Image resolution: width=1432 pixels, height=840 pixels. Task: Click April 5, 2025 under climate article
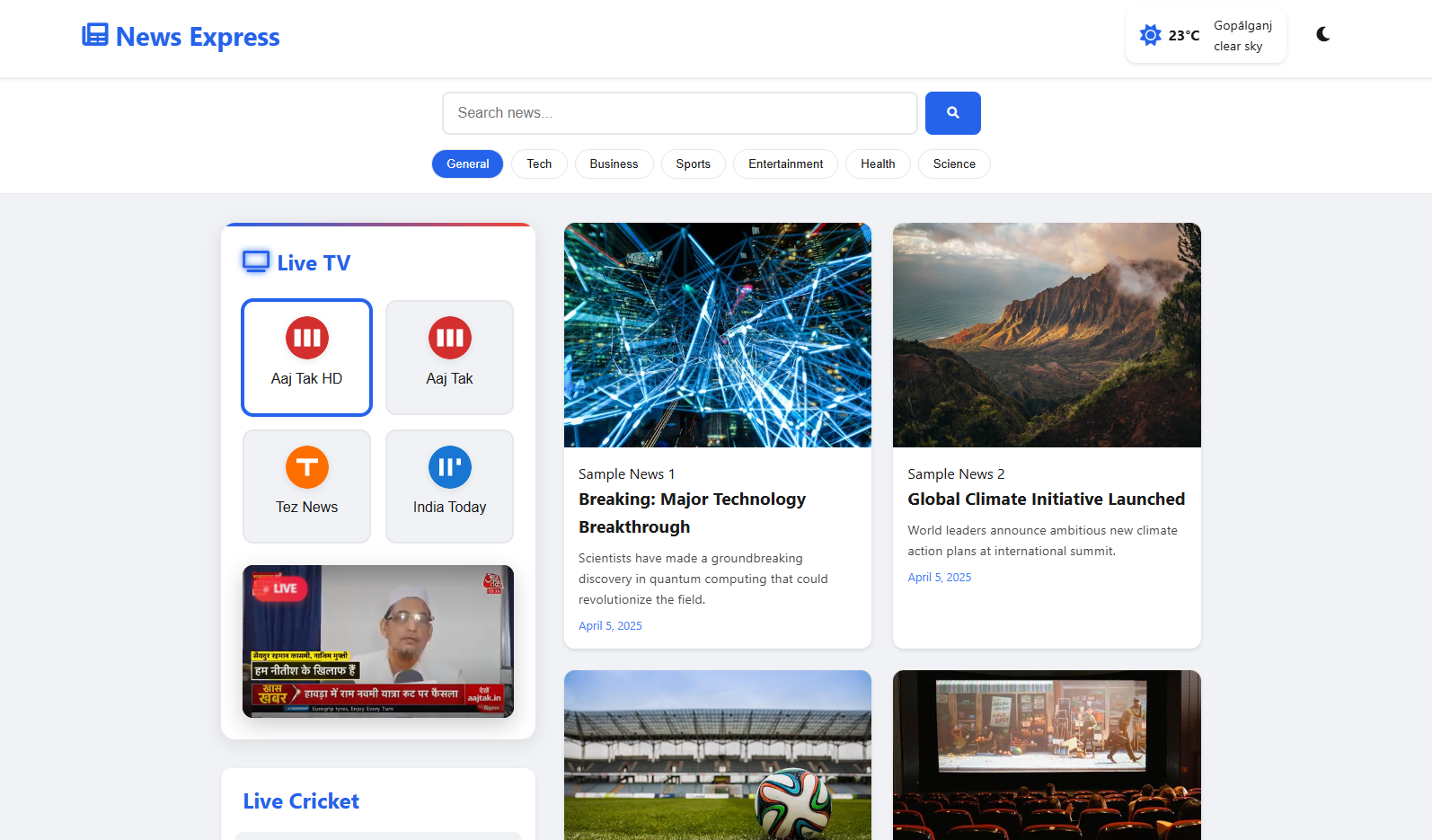pyautogui.click(x=940, y=578)
